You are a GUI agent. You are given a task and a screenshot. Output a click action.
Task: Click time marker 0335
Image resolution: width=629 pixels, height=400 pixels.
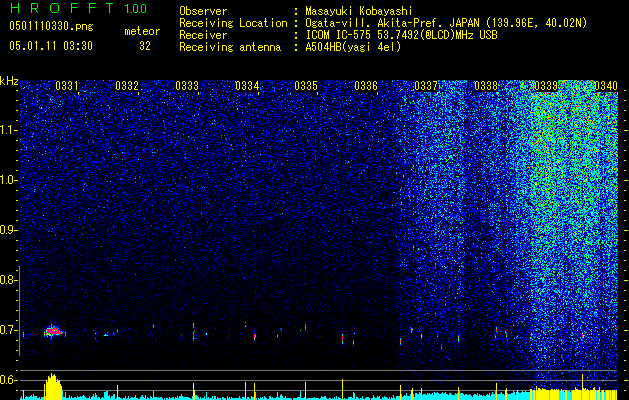(306, 86)
